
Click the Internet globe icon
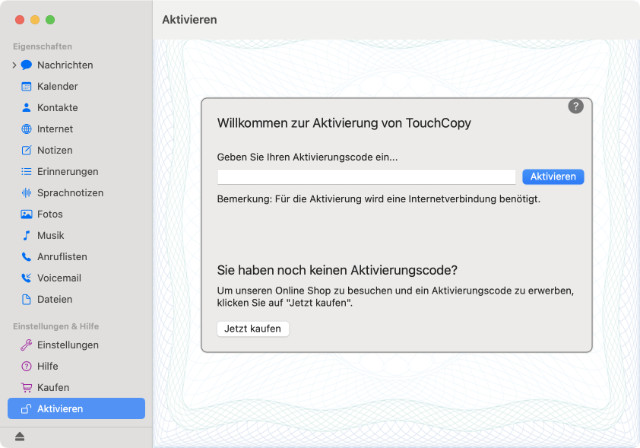(27, 129)
